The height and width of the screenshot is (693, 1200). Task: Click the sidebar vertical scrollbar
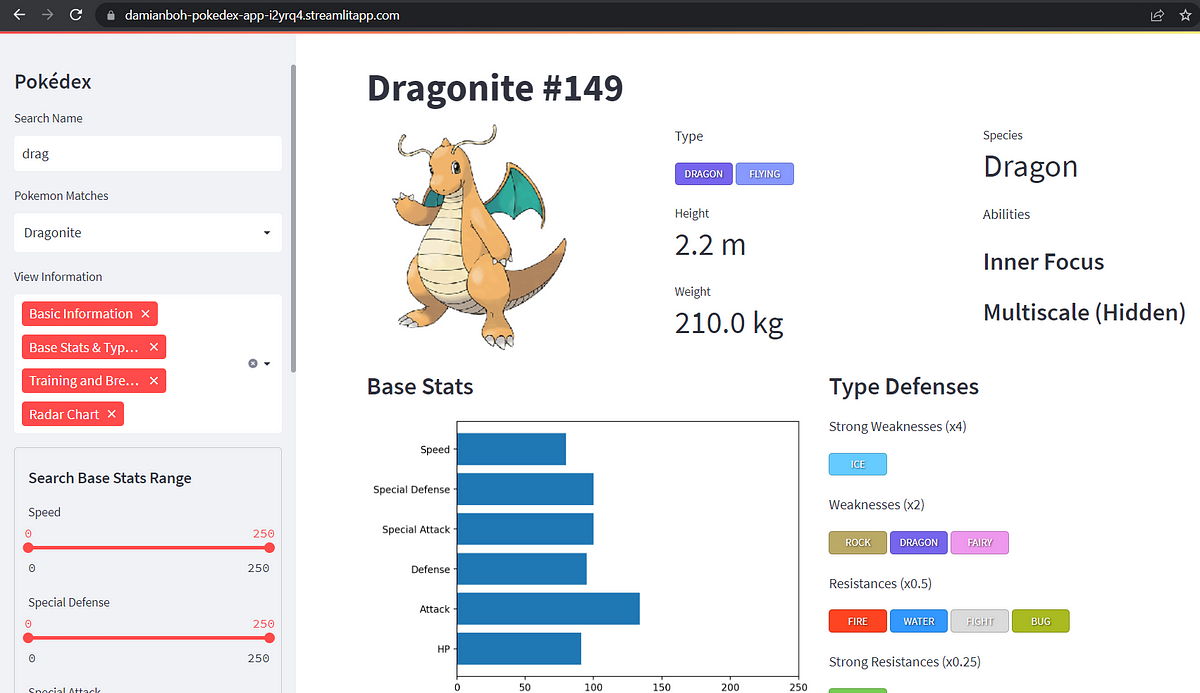(293, 219)
